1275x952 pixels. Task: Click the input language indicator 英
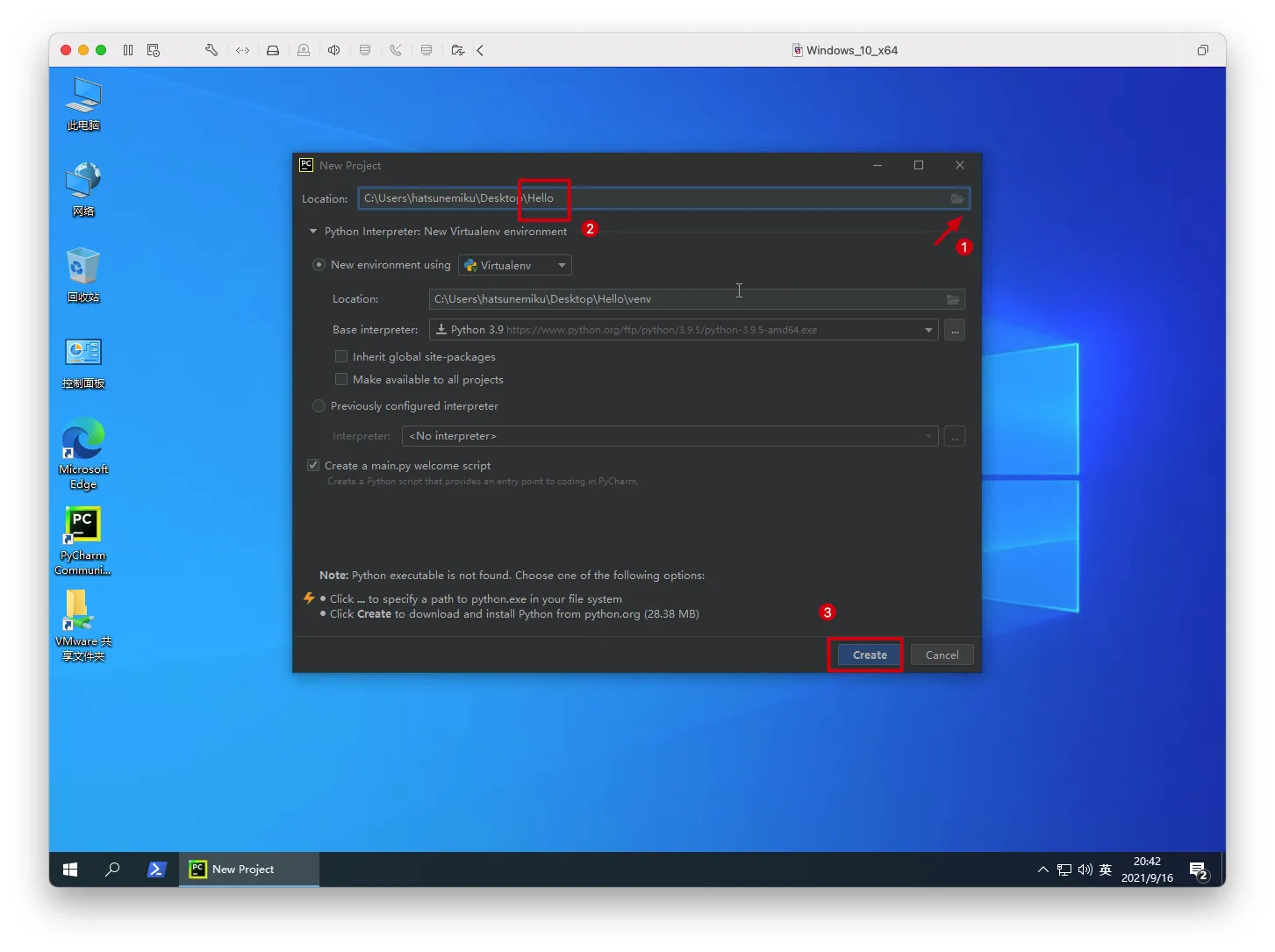[1106, 870]
